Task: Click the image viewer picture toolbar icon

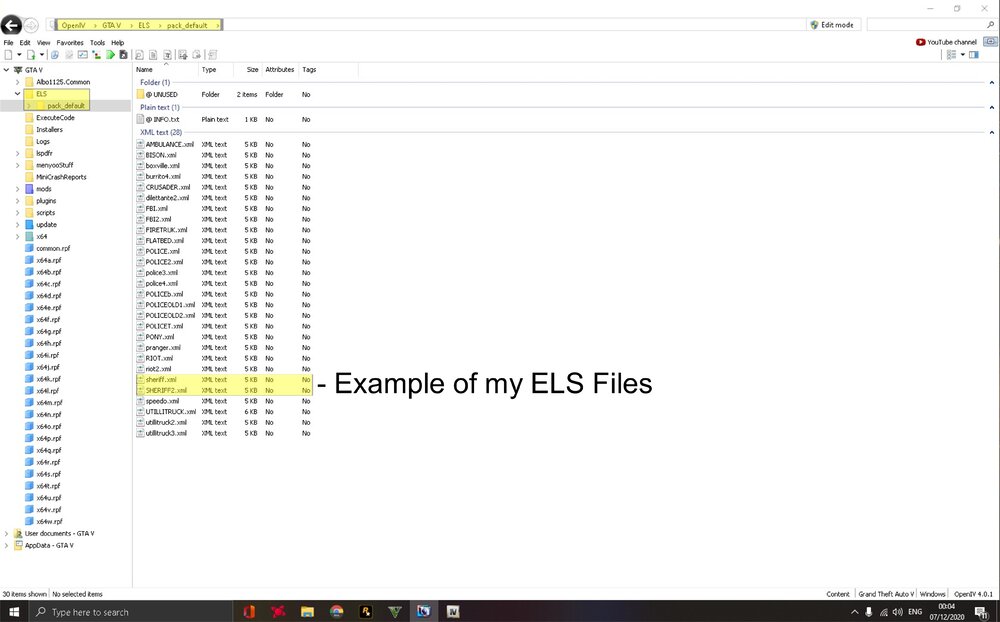Action: (83, 55)
